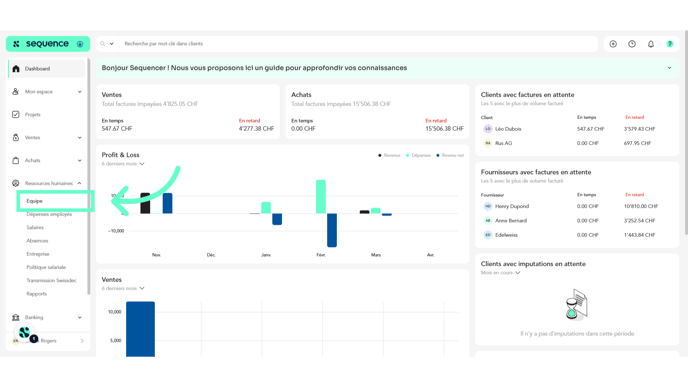Open the notifications bell icon
Screen dimensions: 688x387
(x=651, y=44)
